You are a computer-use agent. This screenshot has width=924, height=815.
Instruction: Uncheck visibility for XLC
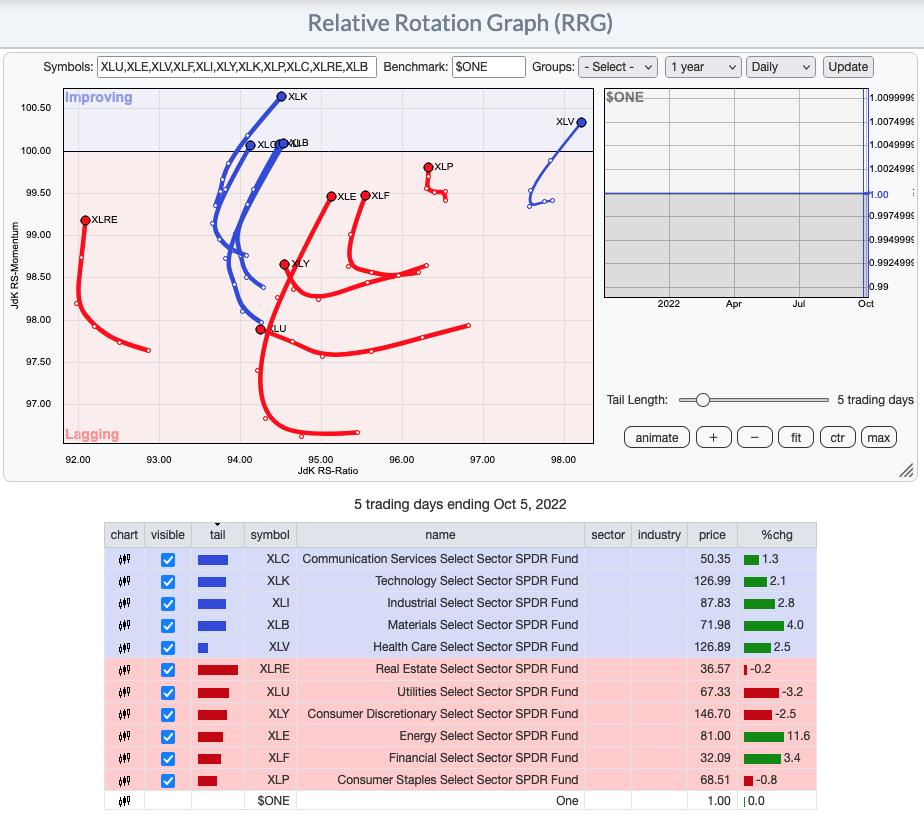point(168,560)
